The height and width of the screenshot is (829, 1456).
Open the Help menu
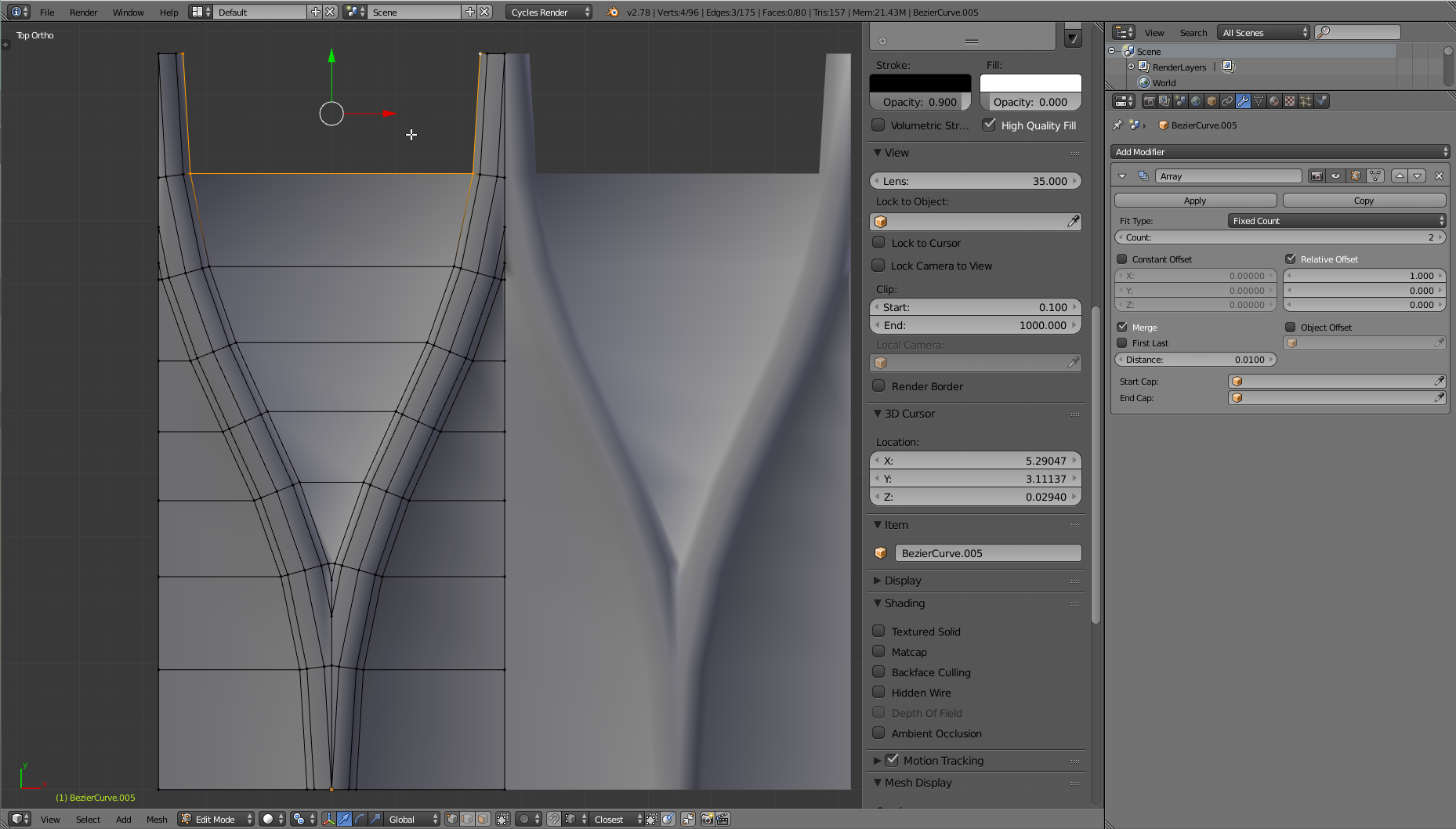coord(168,12)
